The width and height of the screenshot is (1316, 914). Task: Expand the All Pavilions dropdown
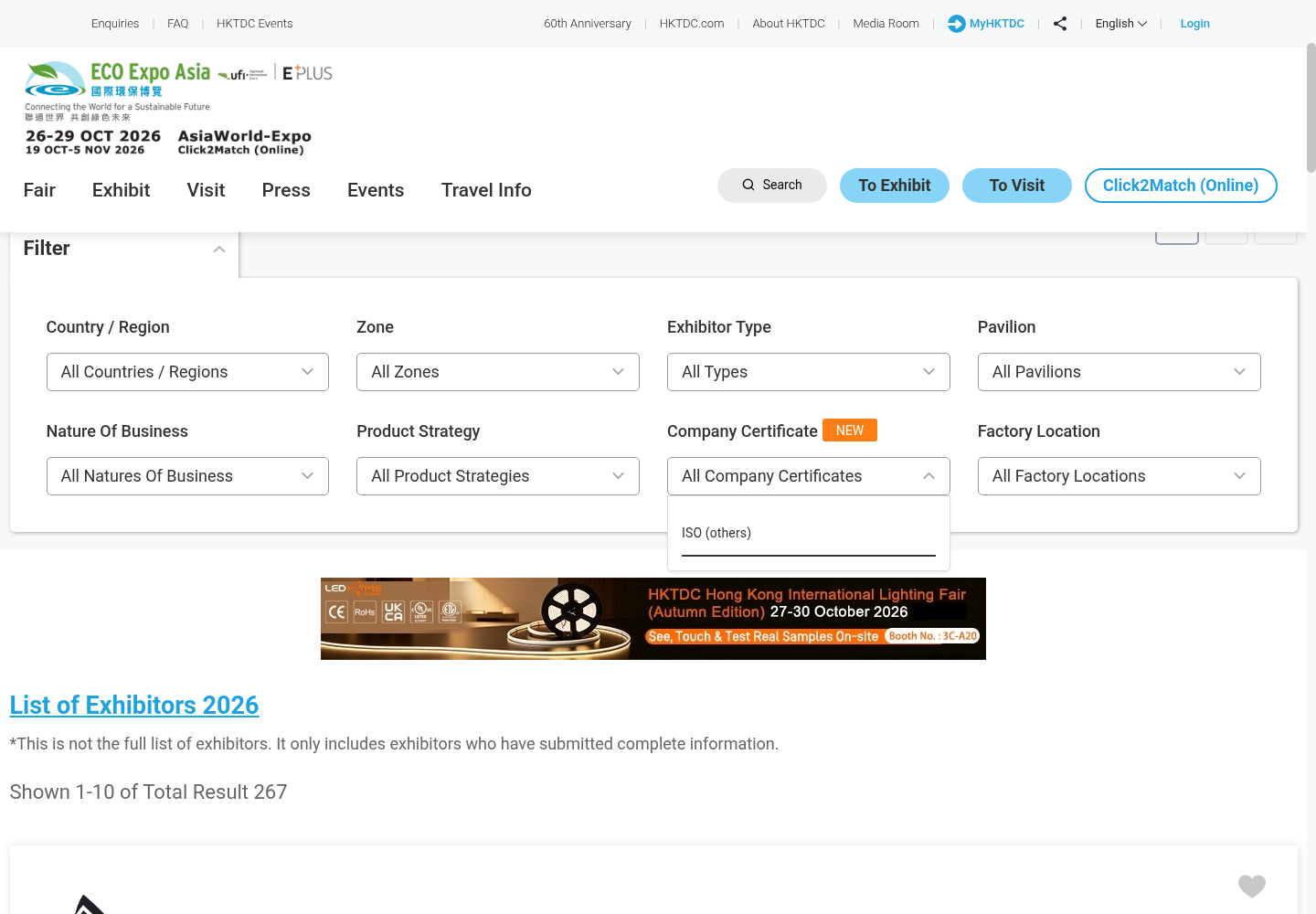tap(1119, 372)
